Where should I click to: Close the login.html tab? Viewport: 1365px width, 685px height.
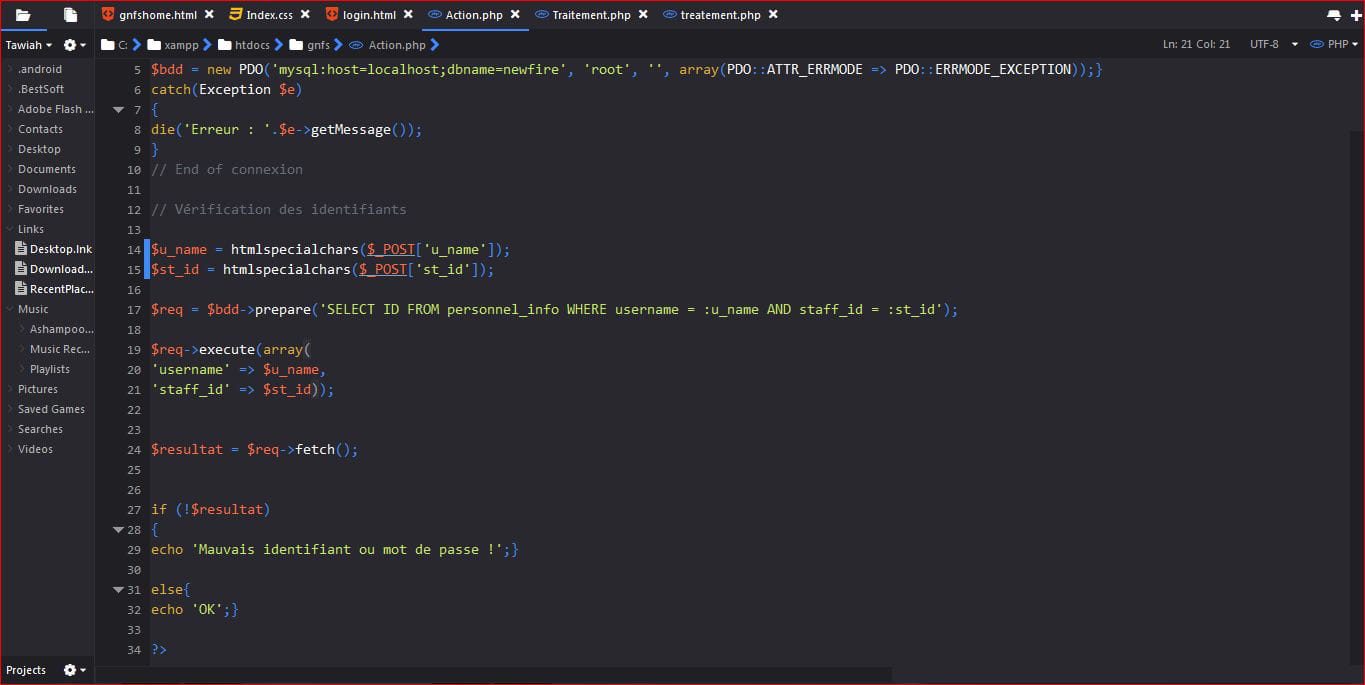point(407,15)
